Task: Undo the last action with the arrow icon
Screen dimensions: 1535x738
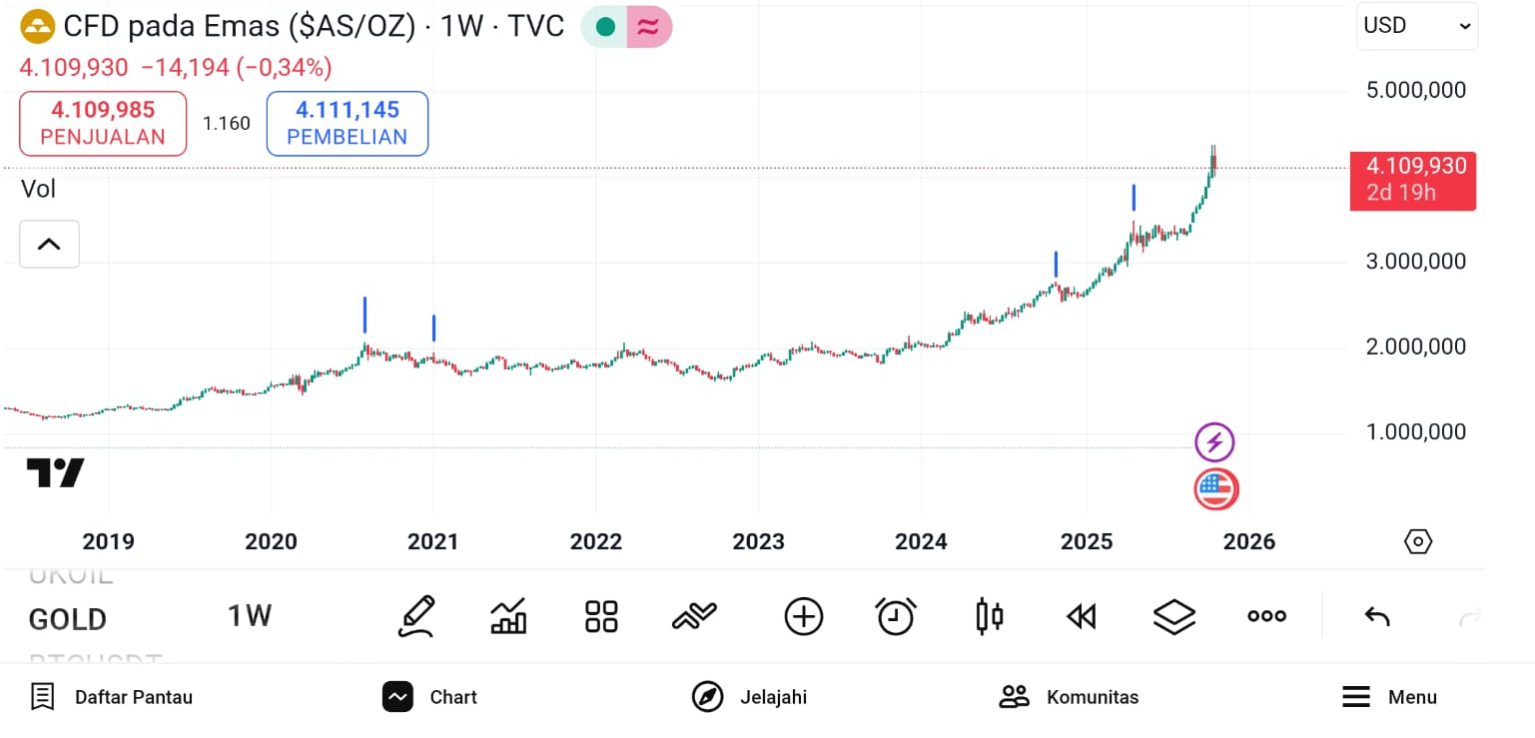Action: (x=1377, y=616)
